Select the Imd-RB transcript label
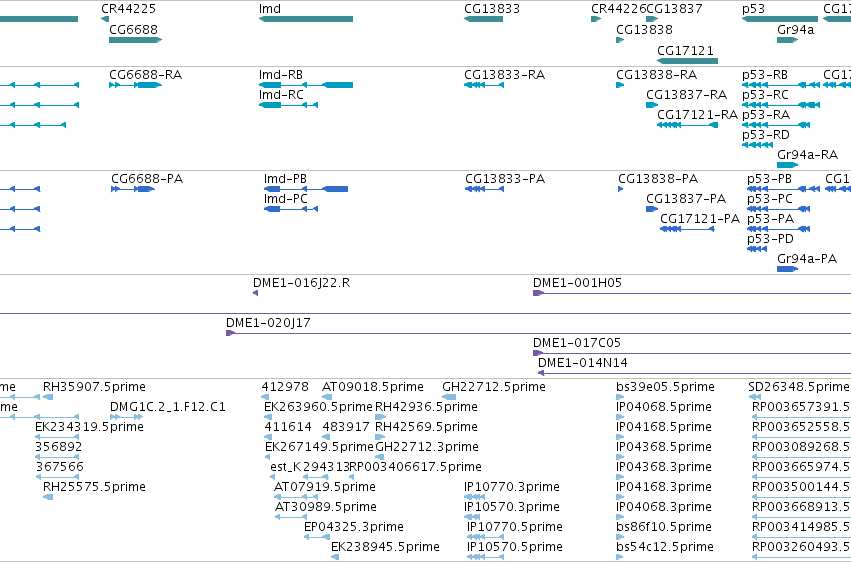 pyautogui.click(x=281, y=75)
